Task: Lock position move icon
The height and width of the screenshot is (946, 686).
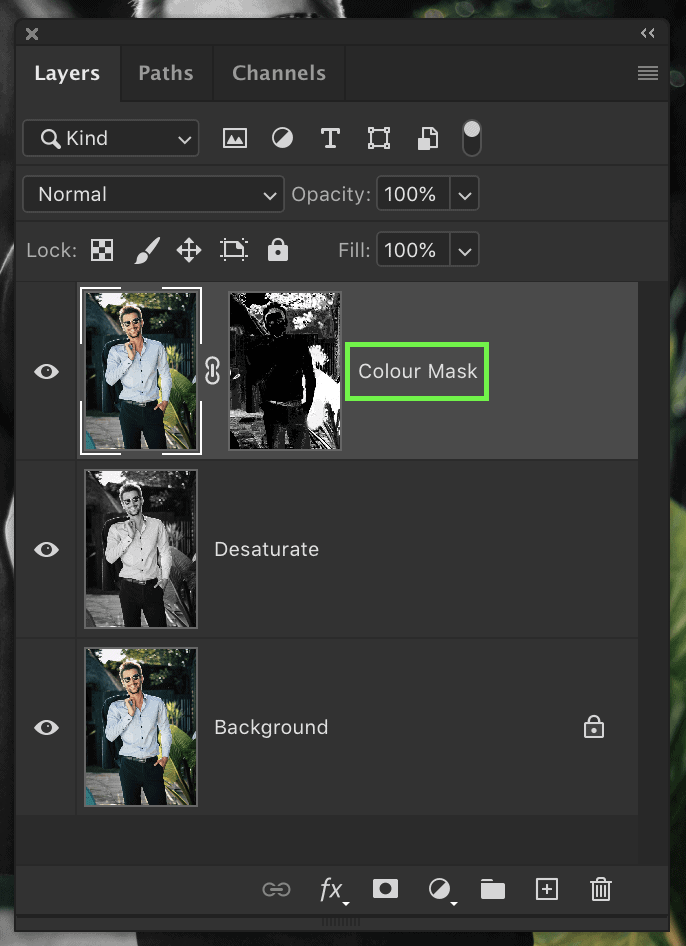Action: [x=189, y=250]
